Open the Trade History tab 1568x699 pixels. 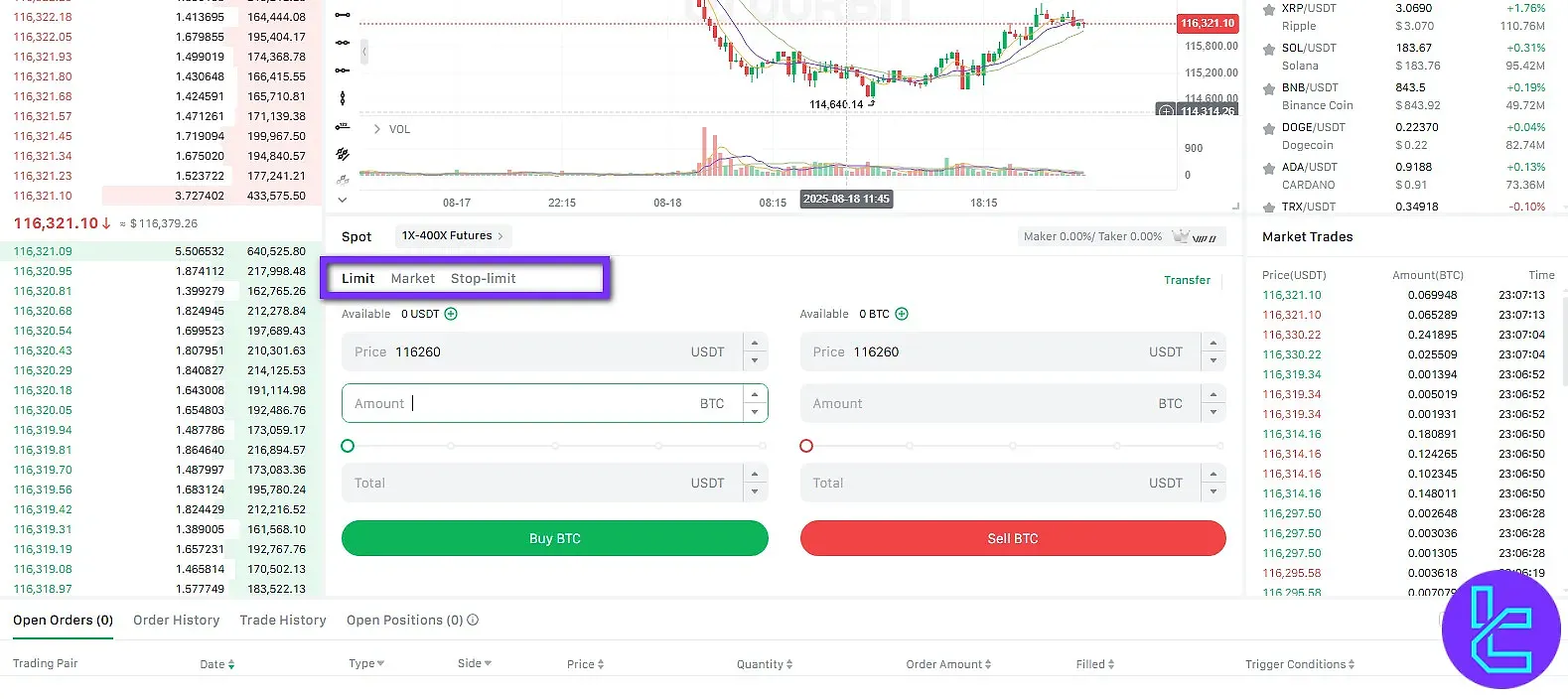click(x=282, y=620)
